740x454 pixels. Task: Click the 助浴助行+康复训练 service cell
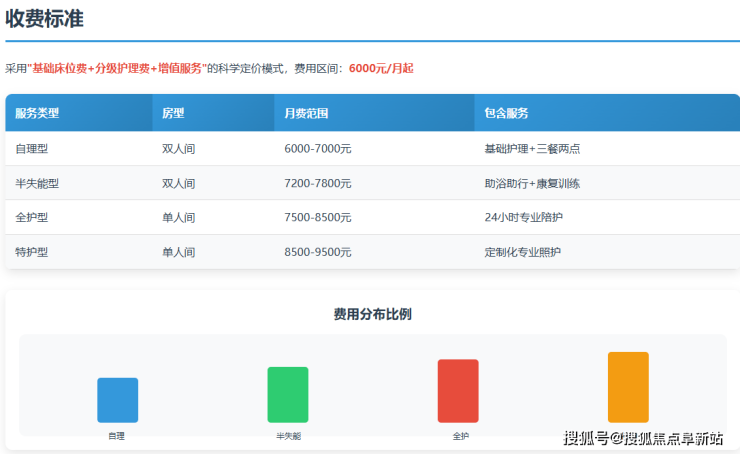(x=532, y=183)
